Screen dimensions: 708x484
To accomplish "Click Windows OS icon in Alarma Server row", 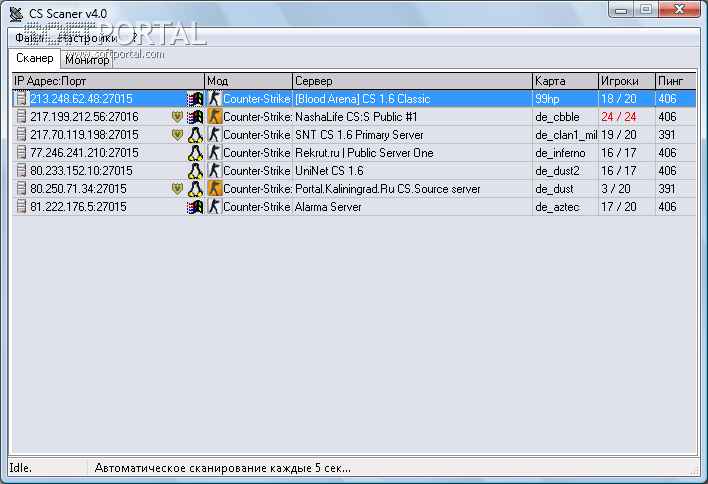I will tap(195, 207).
